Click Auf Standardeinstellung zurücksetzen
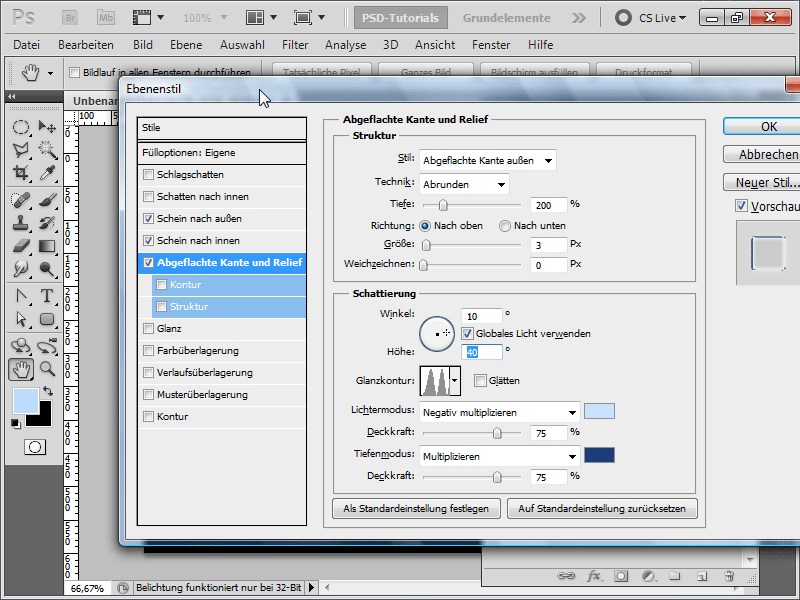Viewport: 800px width, 600px height. (x=602, y=509)
